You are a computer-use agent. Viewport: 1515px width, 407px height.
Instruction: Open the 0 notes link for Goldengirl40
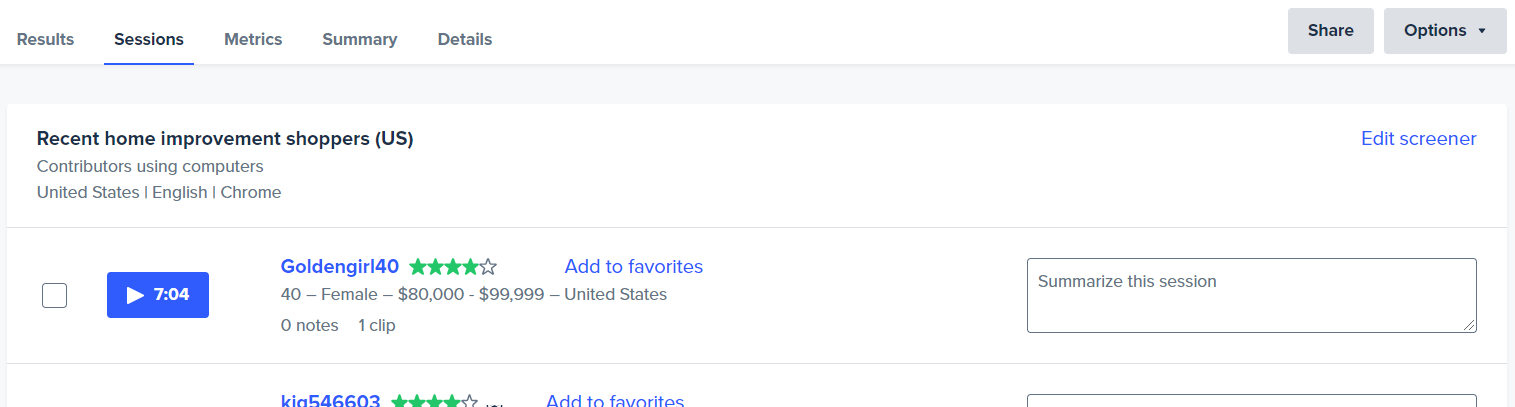[x=310, y=325]
